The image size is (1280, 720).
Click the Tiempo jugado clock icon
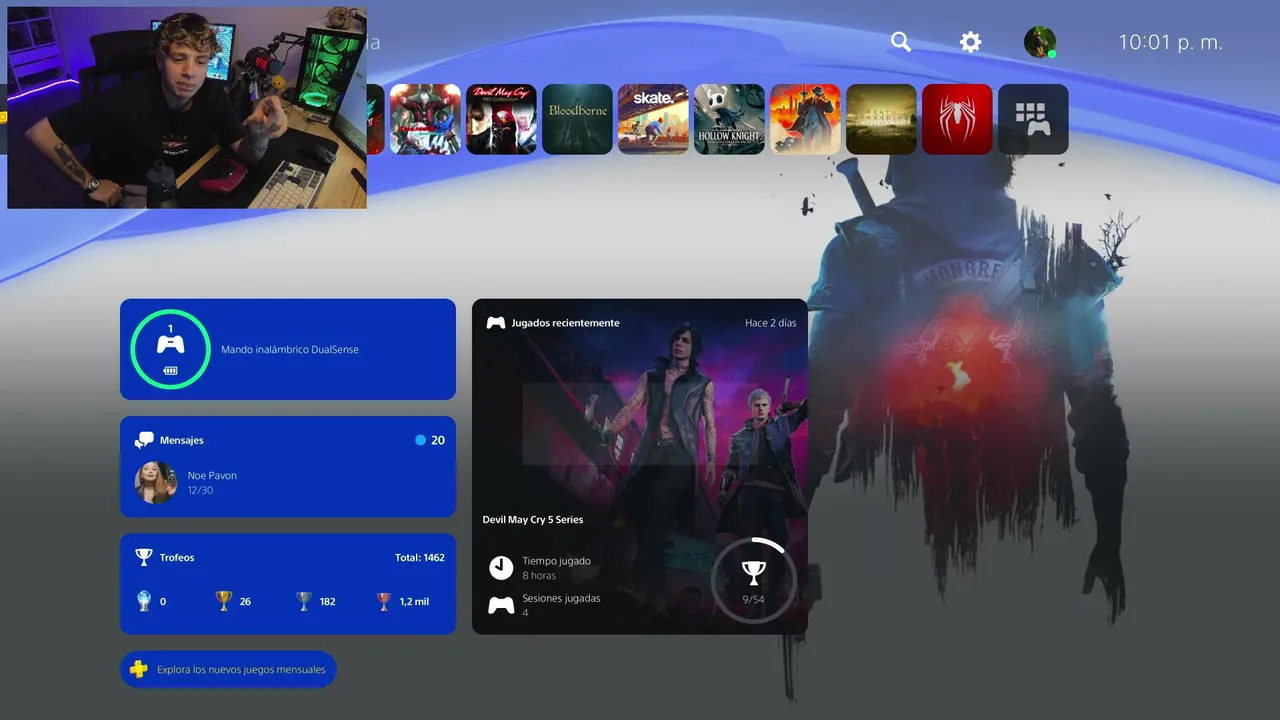tap(501, 568)
